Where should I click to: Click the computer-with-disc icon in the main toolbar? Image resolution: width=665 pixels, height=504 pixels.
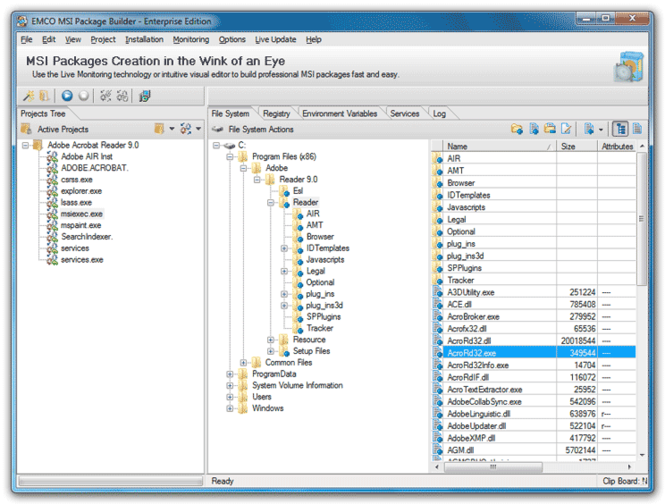tap(145, 96)
